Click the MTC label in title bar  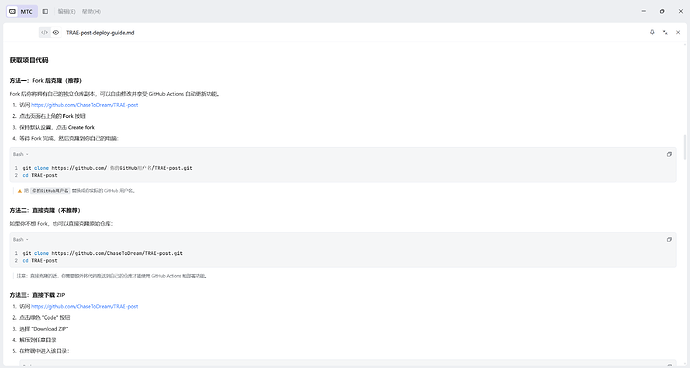pos(26,11)
